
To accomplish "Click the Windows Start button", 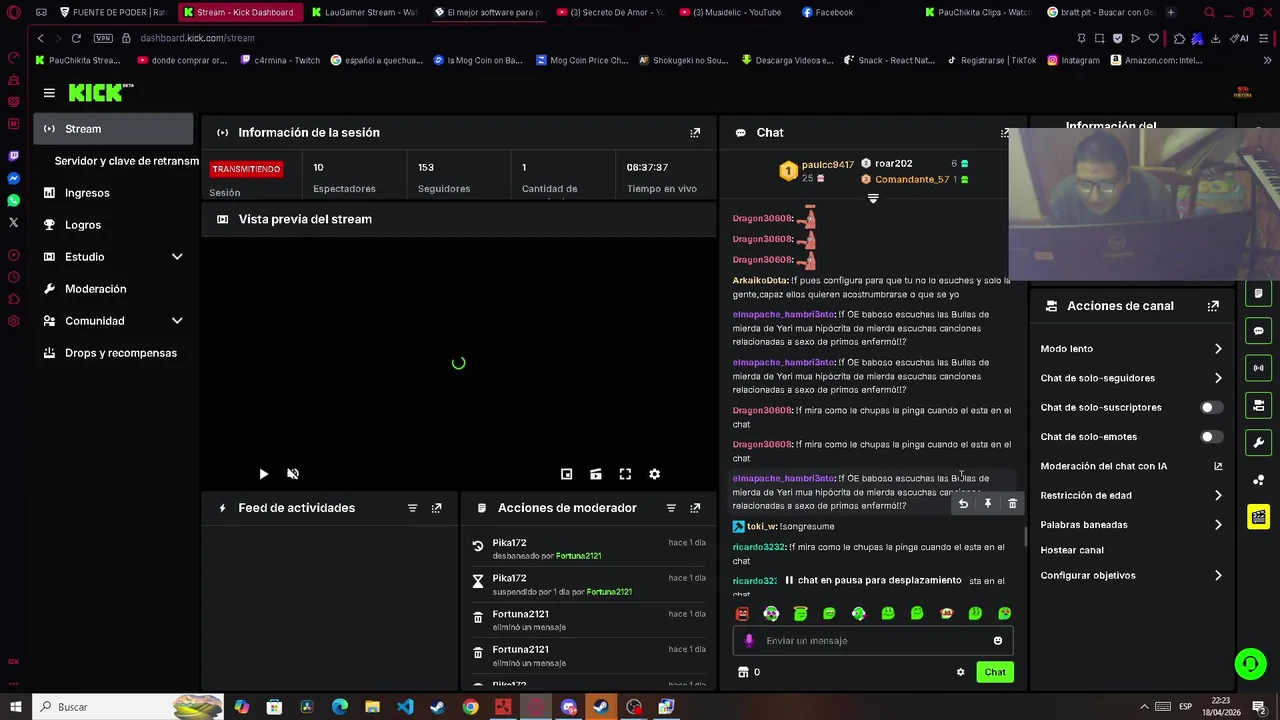I will 15,707.
